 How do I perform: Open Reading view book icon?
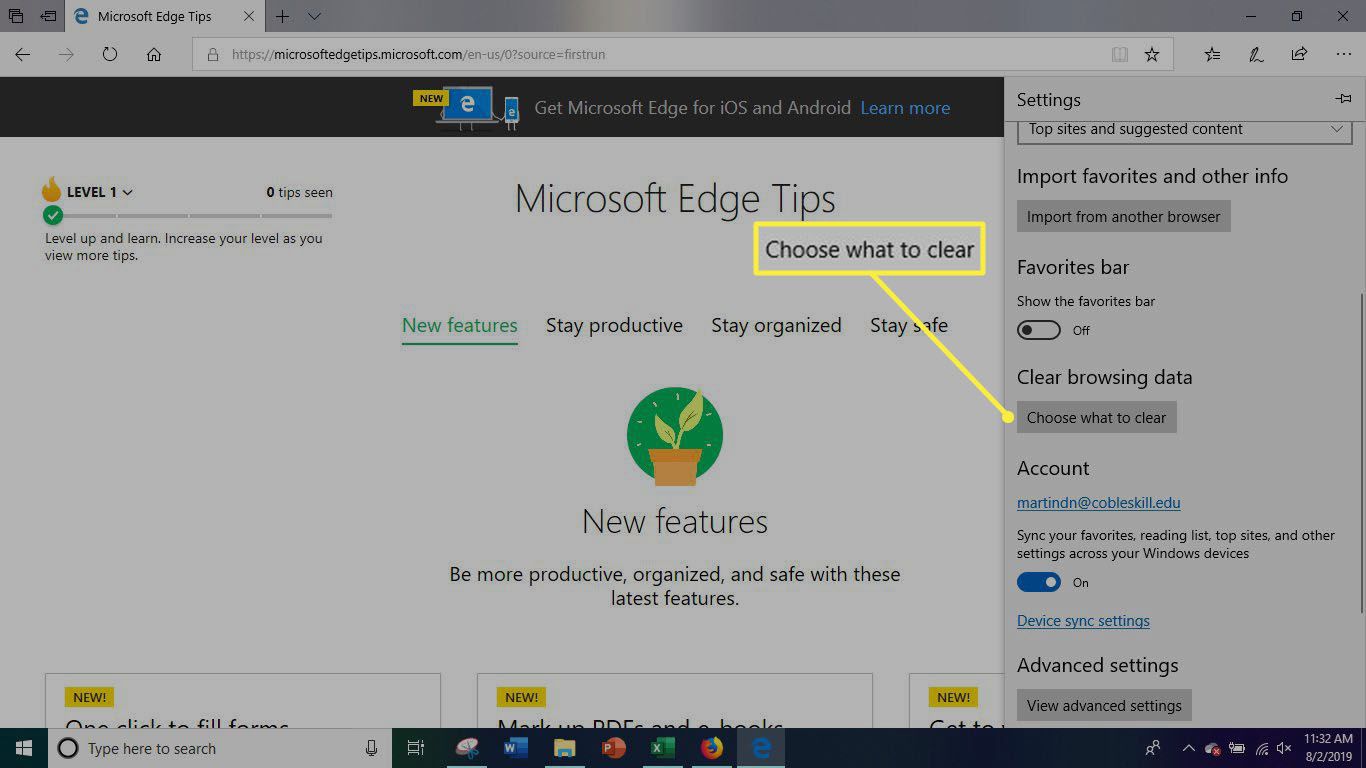1120,55
